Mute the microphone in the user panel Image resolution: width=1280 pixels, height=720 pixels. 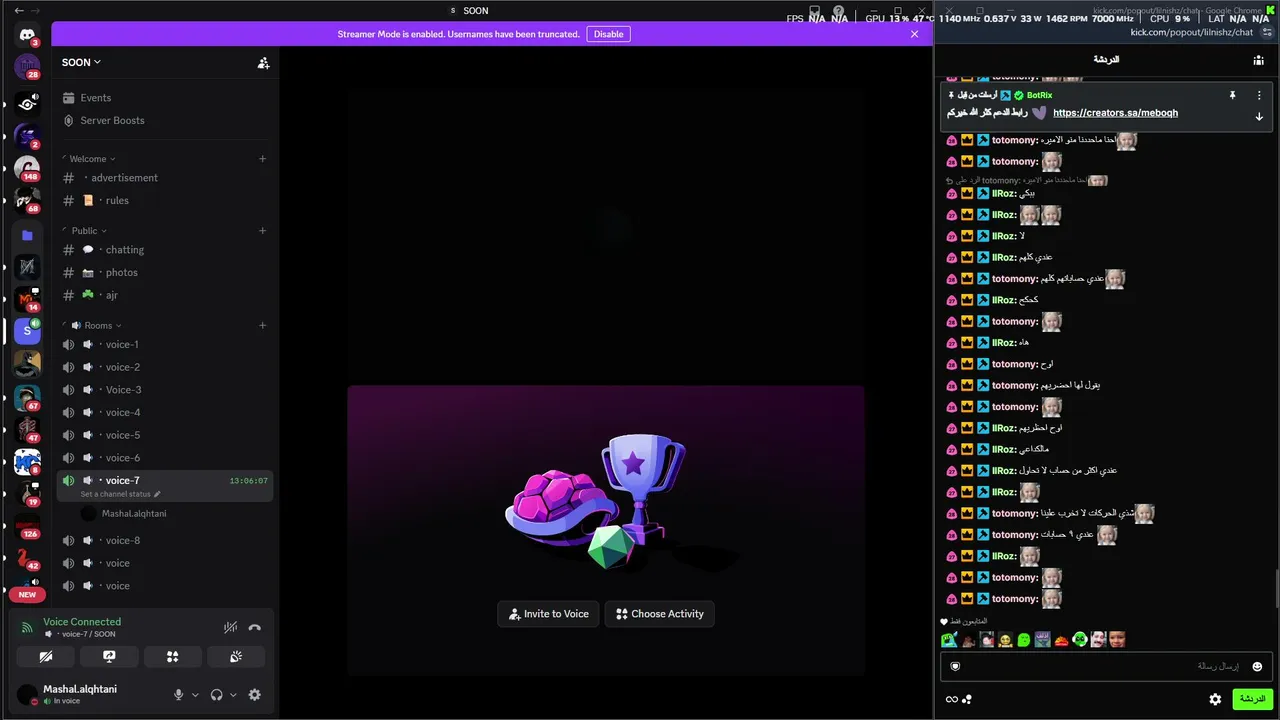point(179,695)
